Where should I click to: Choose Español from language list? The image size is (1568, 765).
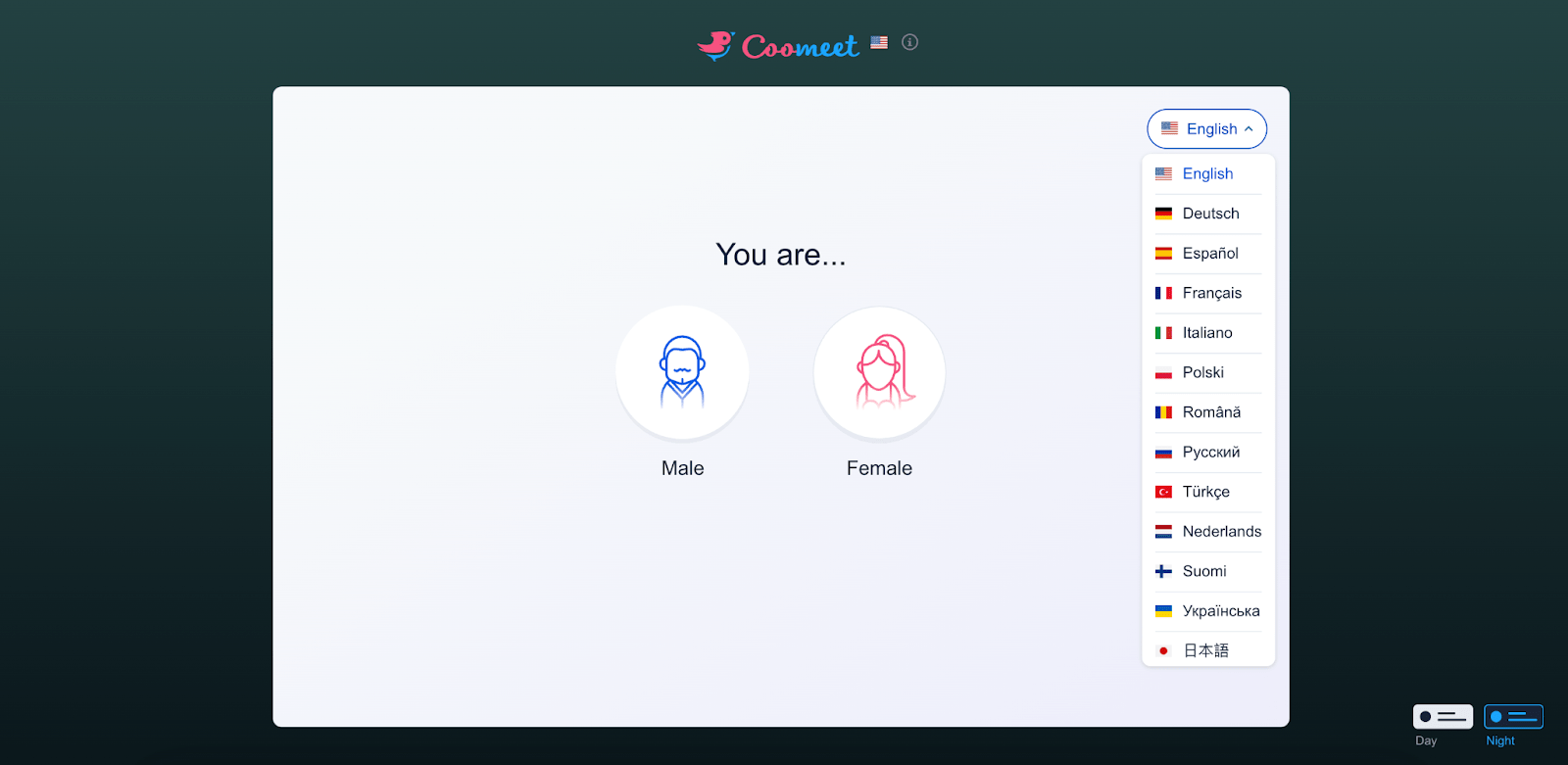point(1210,254)
